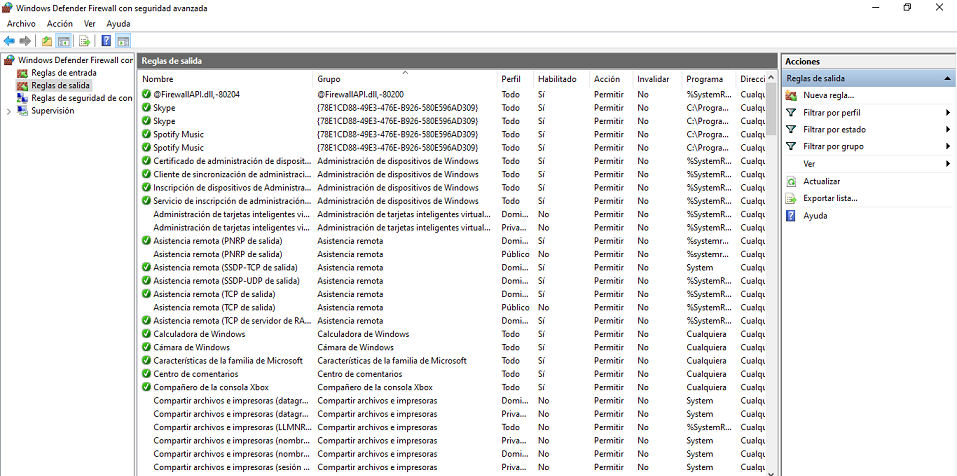Click the funnel icon beside Filtrar por perfil
Screen dimensions: 957x476
791,113
